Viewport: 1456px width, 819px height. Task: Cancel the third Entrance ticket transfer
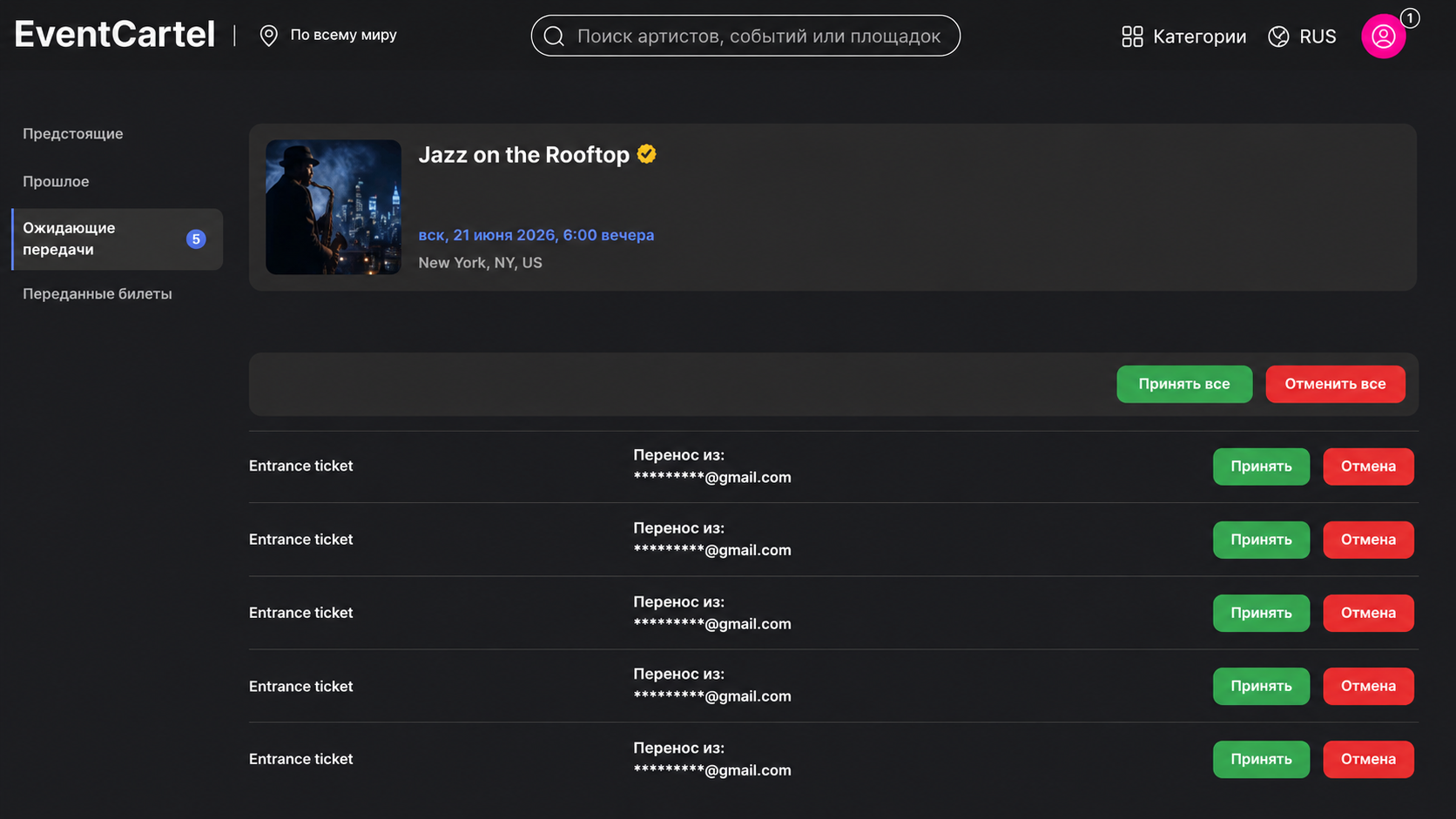(x=1368, y=613)
